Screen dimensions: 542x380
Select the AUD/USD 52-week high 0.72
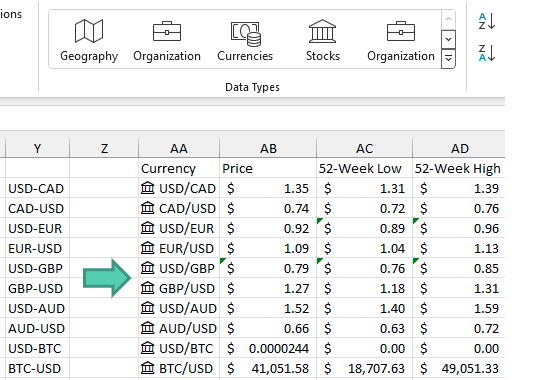point(459,328)
